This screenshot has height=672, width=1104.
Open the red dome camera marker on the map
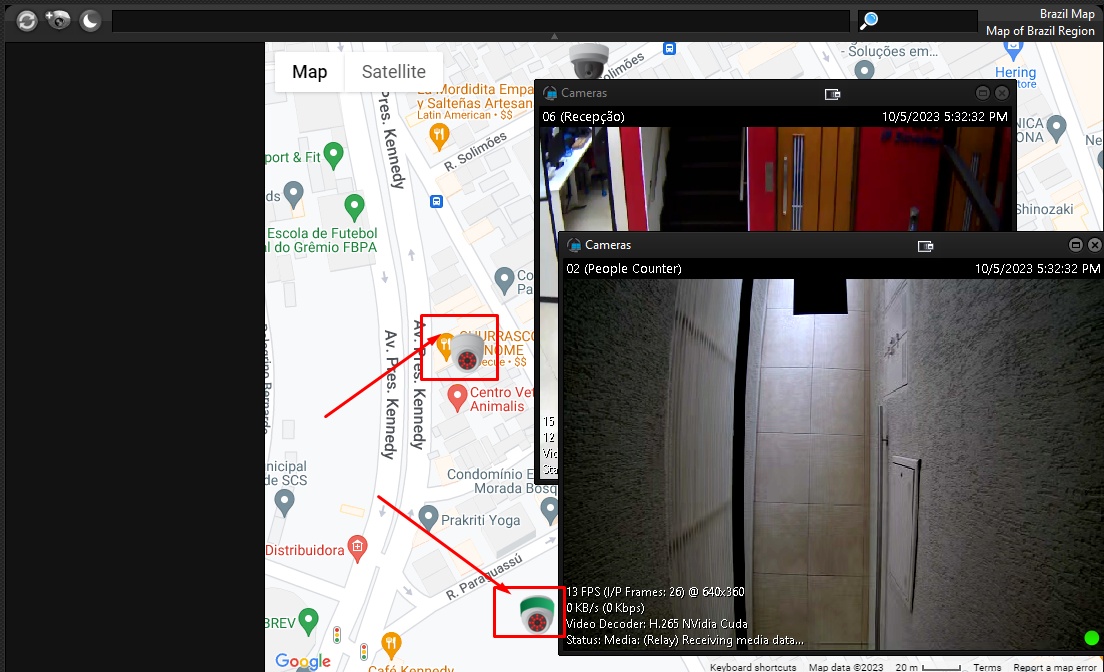pos(467,353)
